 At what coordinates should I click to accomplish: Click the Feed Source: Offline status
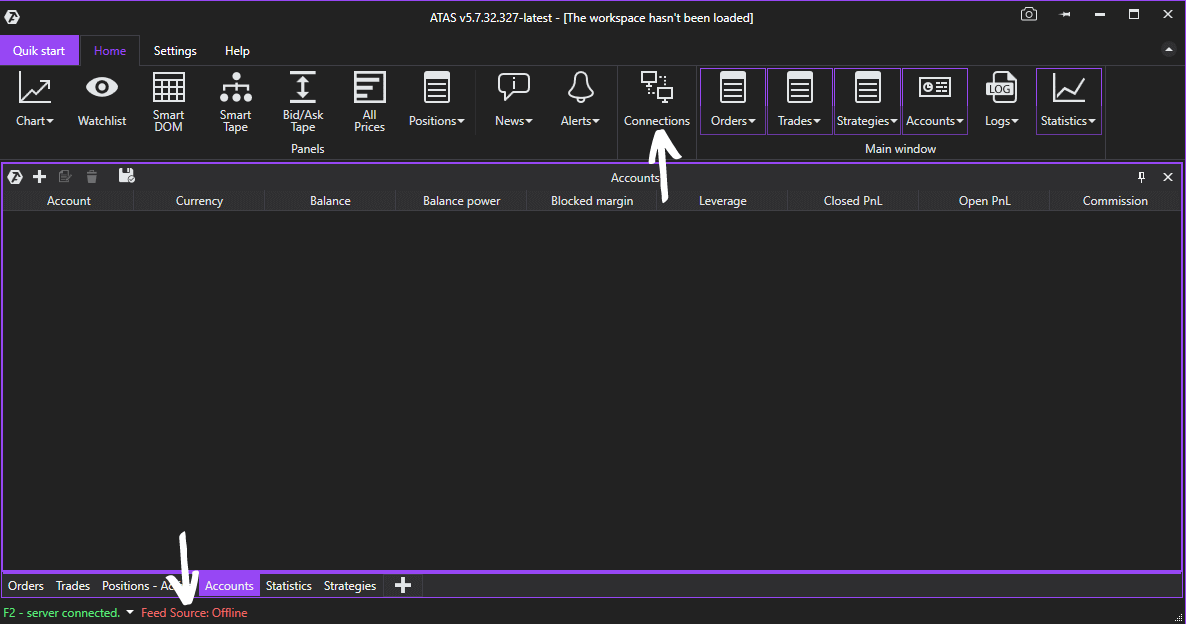tap(194, 613)
